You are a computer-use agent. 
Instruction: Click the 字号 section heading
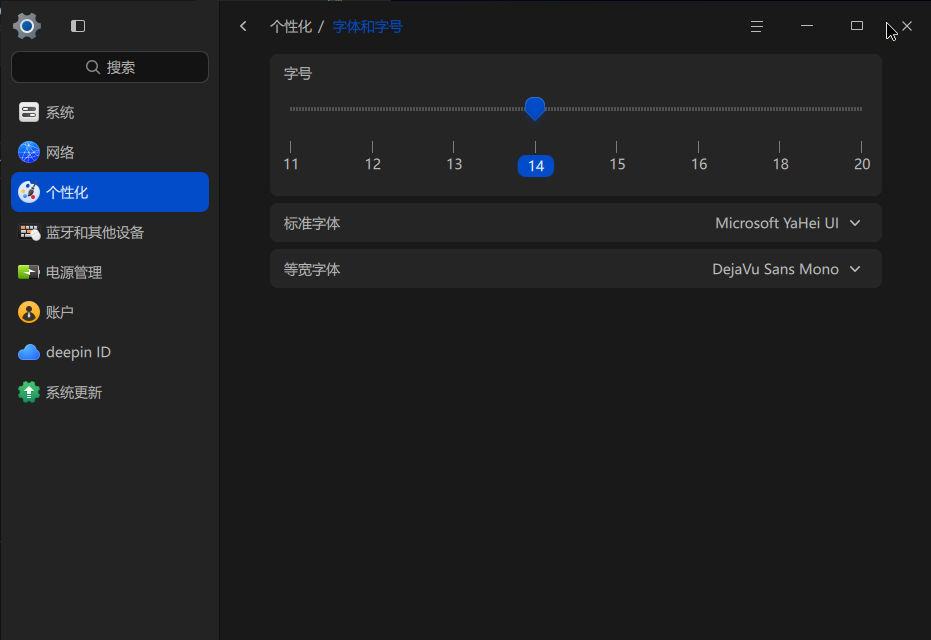coord(298,74)
